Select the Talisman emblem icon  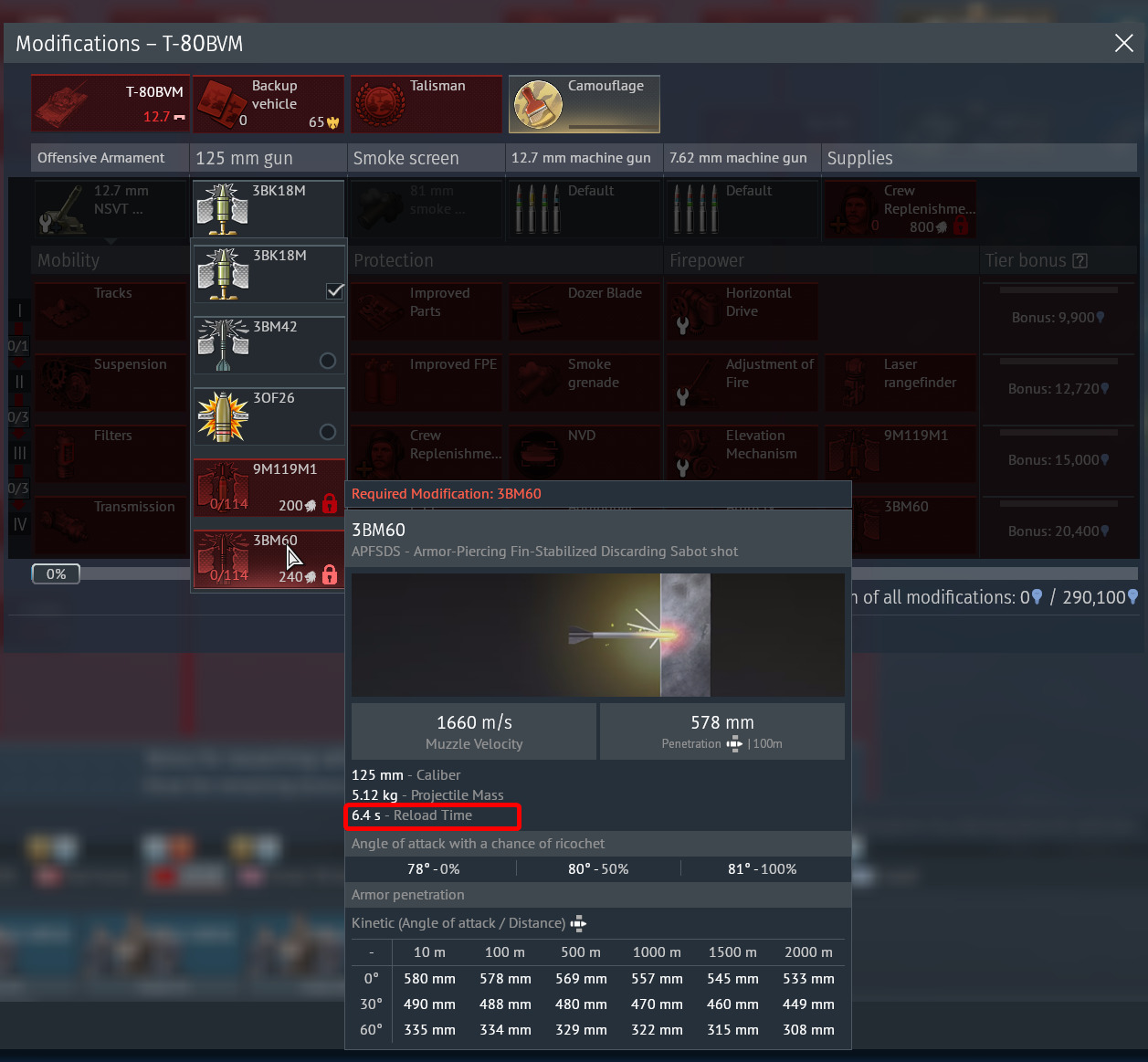point(379,103)
